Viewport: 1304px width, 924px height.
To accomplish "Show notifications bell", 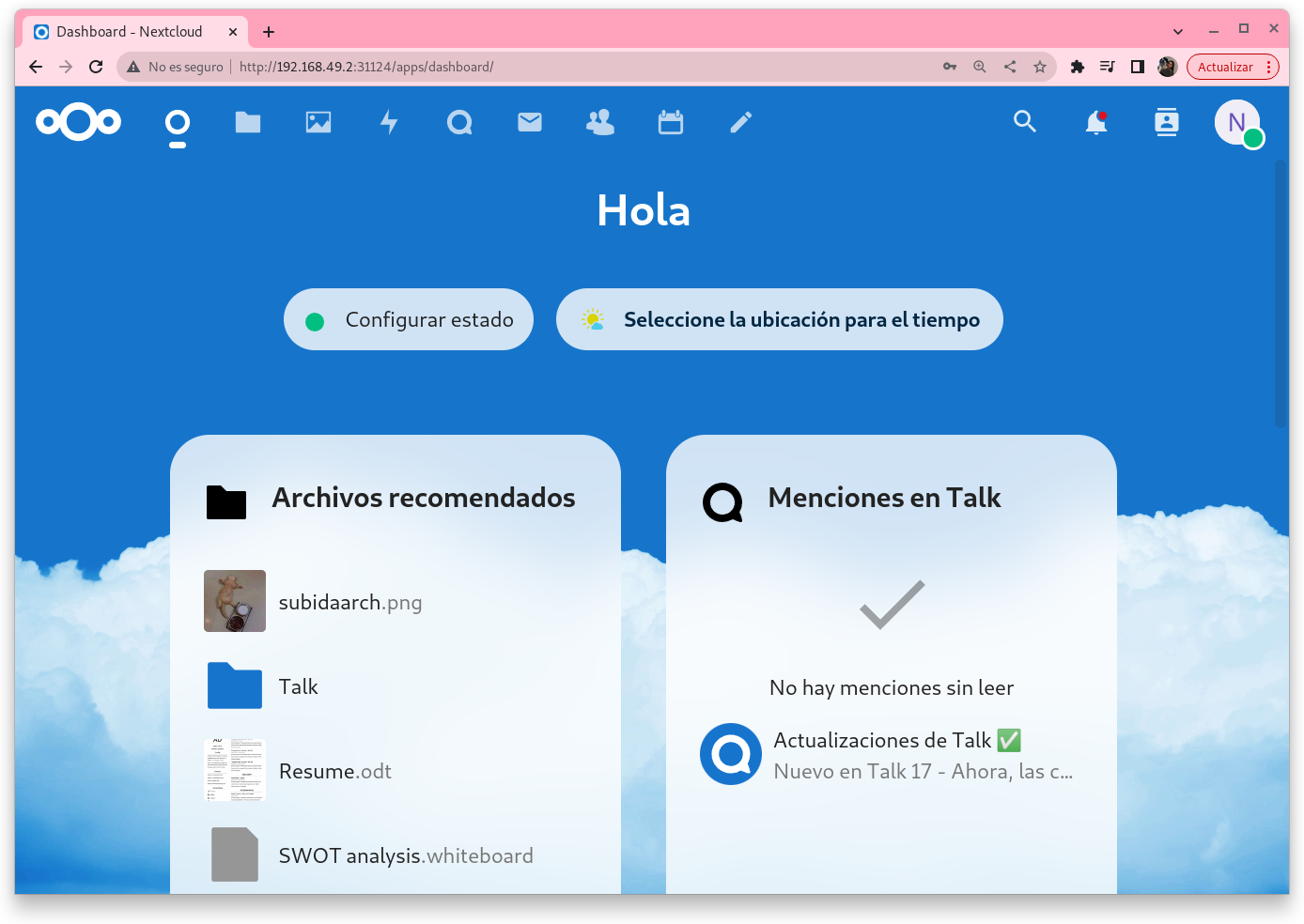I will point(1095,122).
